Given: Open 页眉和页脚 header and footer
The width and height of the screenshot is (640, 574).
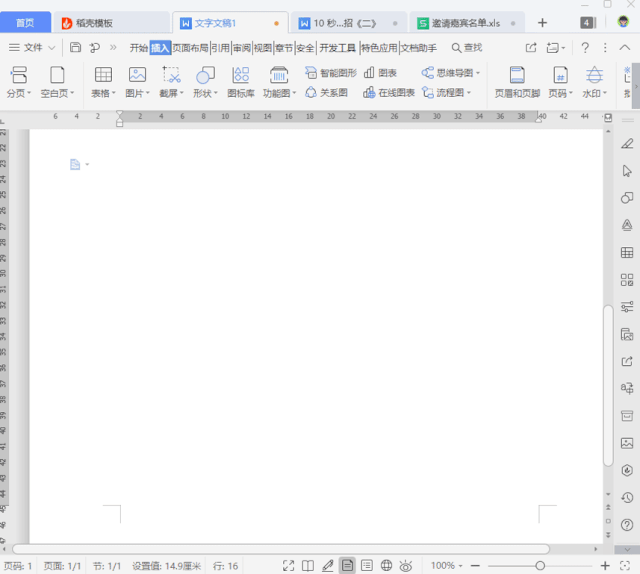Looking at the screenshot, I should coord(517,81).
